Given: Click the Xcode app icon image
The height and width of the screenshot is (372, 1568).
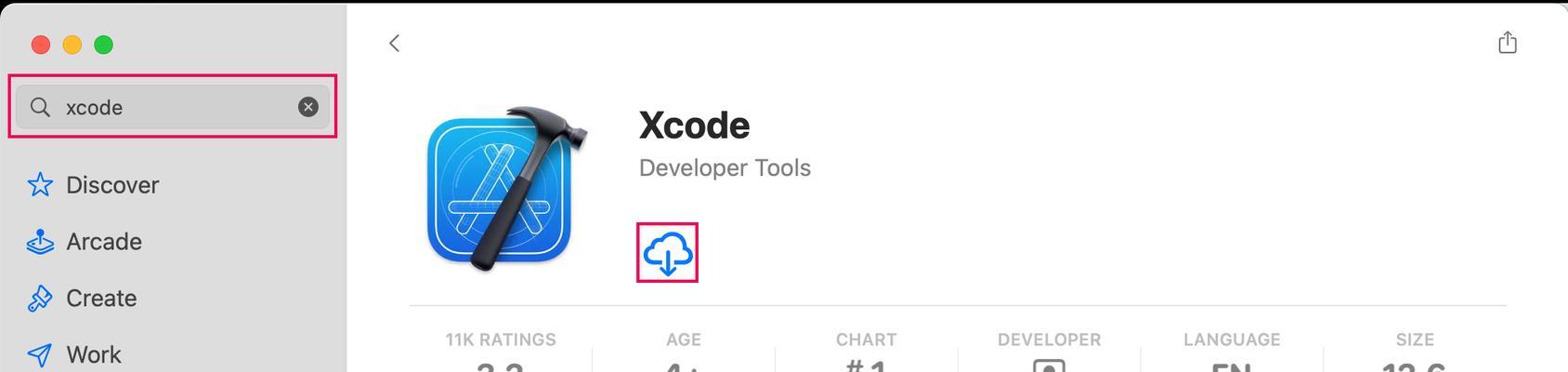Looking at the screenshot, I should 507,189.
